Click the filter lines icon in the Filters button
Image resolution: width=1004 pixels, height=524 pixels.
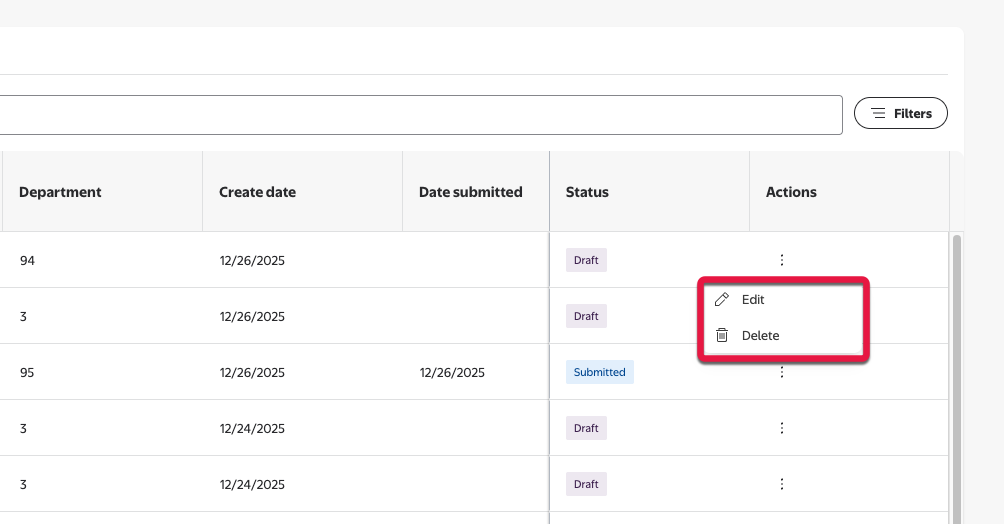pos(878,114)
